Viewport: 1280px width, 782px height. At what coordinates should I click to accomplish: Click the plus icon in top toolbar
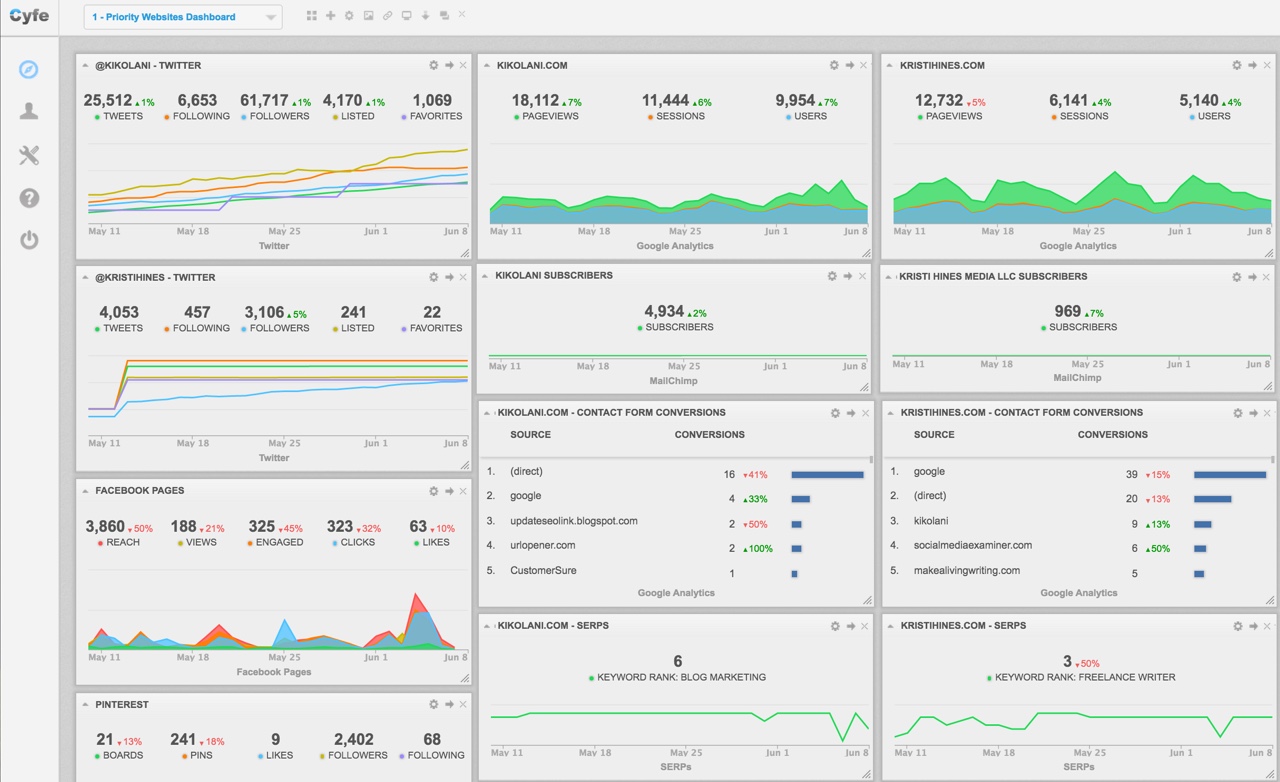point(330,16)
